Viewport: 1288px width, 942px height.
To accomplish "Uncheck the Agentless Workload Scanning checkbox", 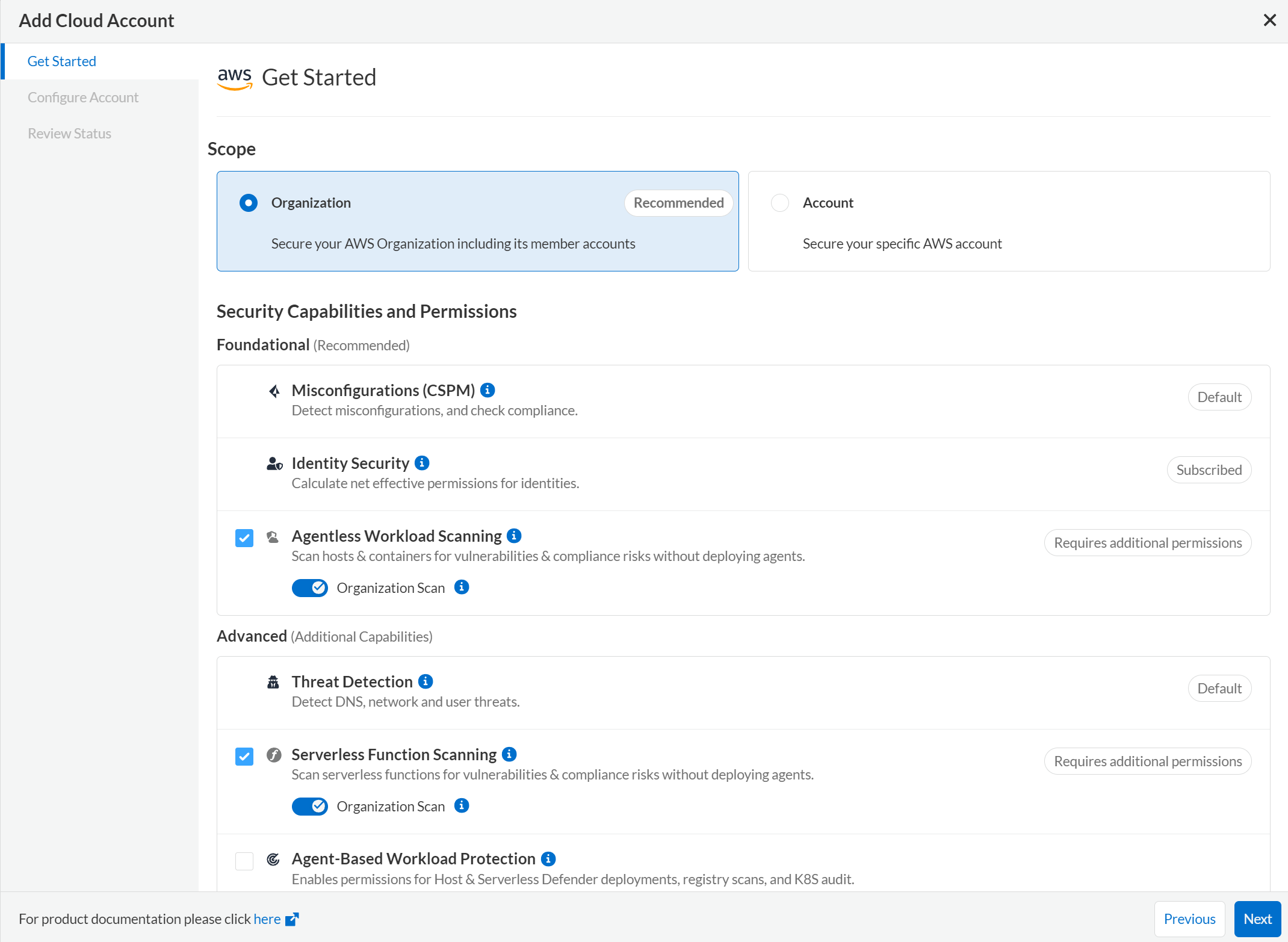I will point(244,538).
